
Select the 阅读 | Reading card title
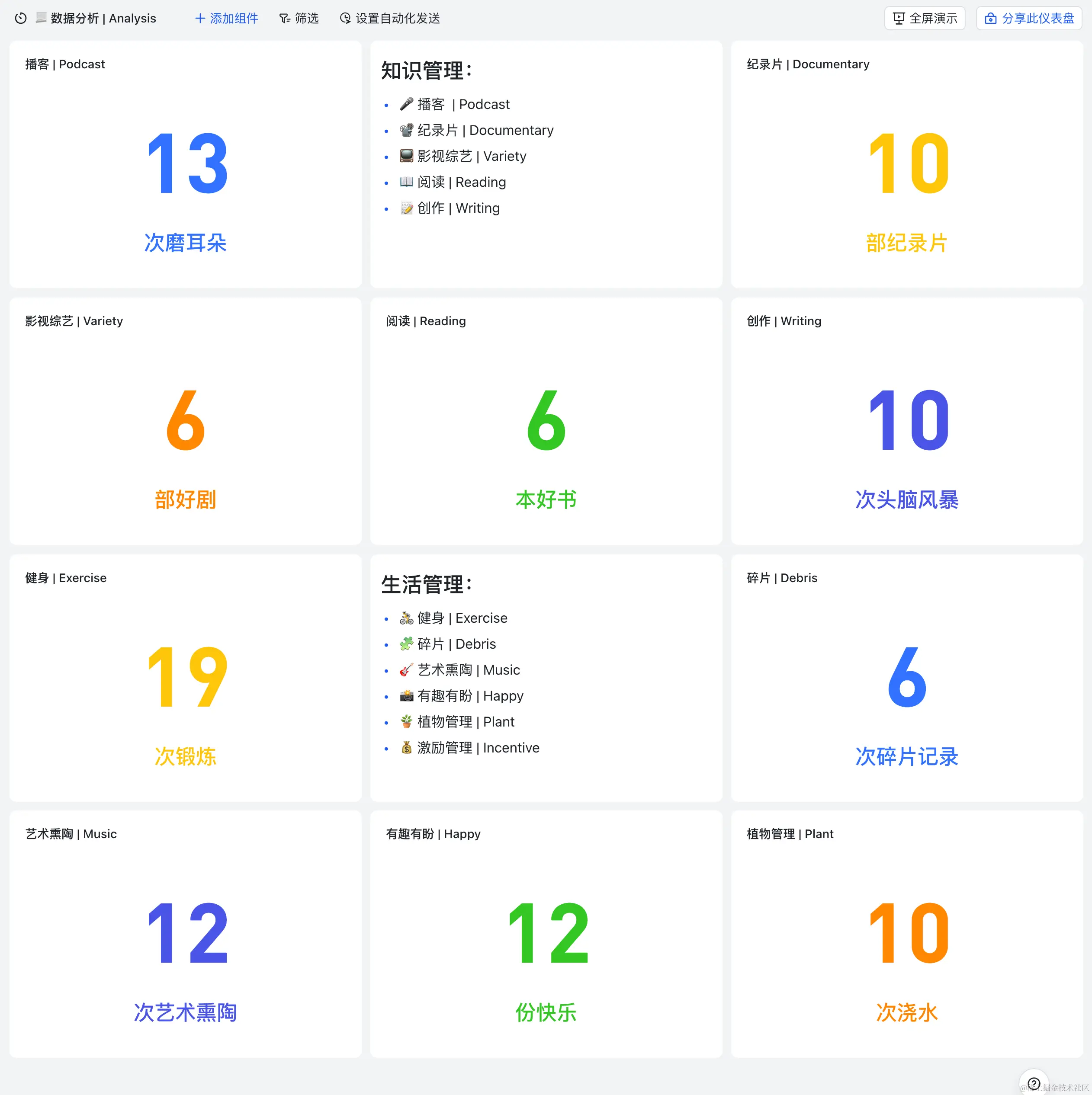425,321
